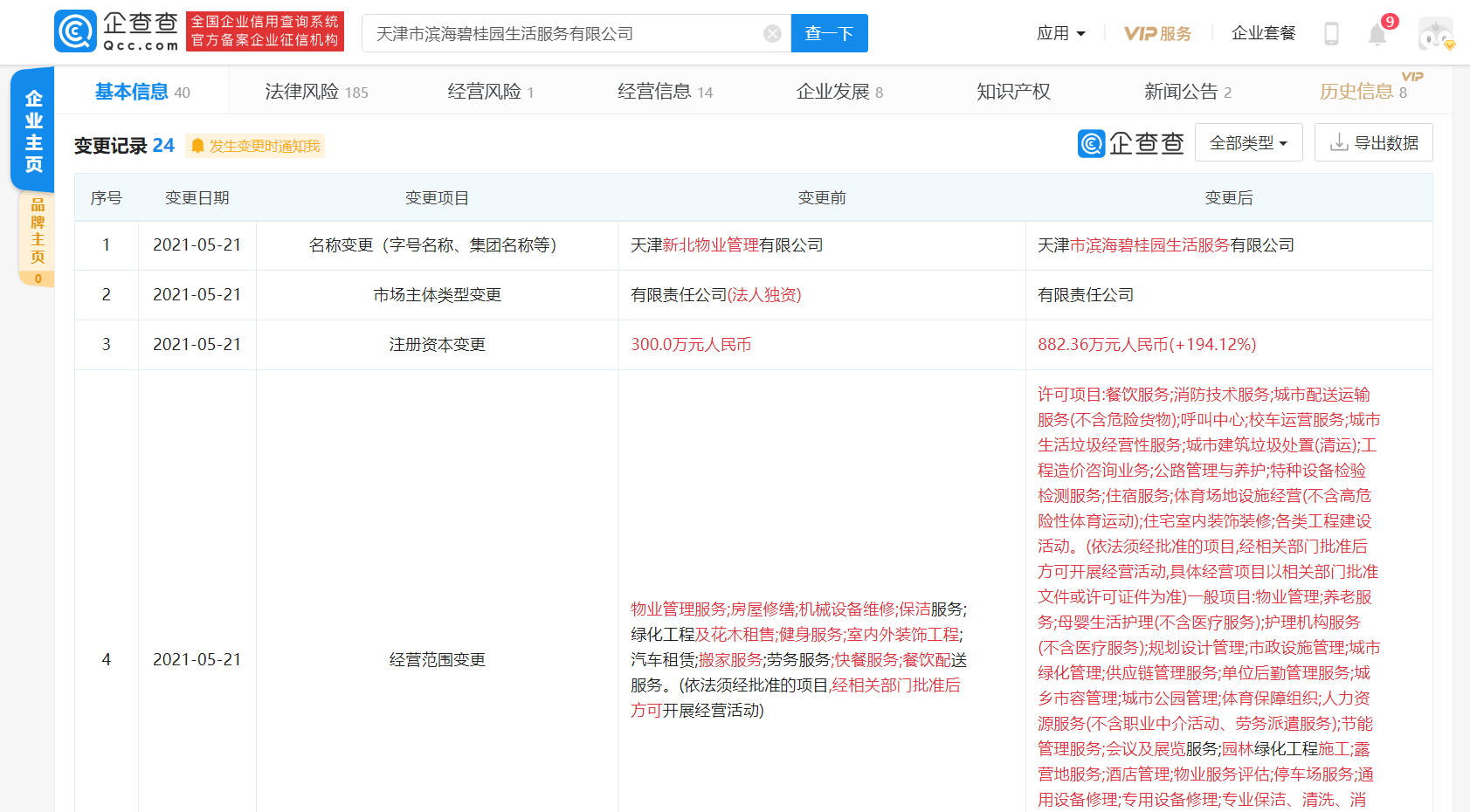
Task: Switch to 基本信息 tab
Action: click(142, 92)
